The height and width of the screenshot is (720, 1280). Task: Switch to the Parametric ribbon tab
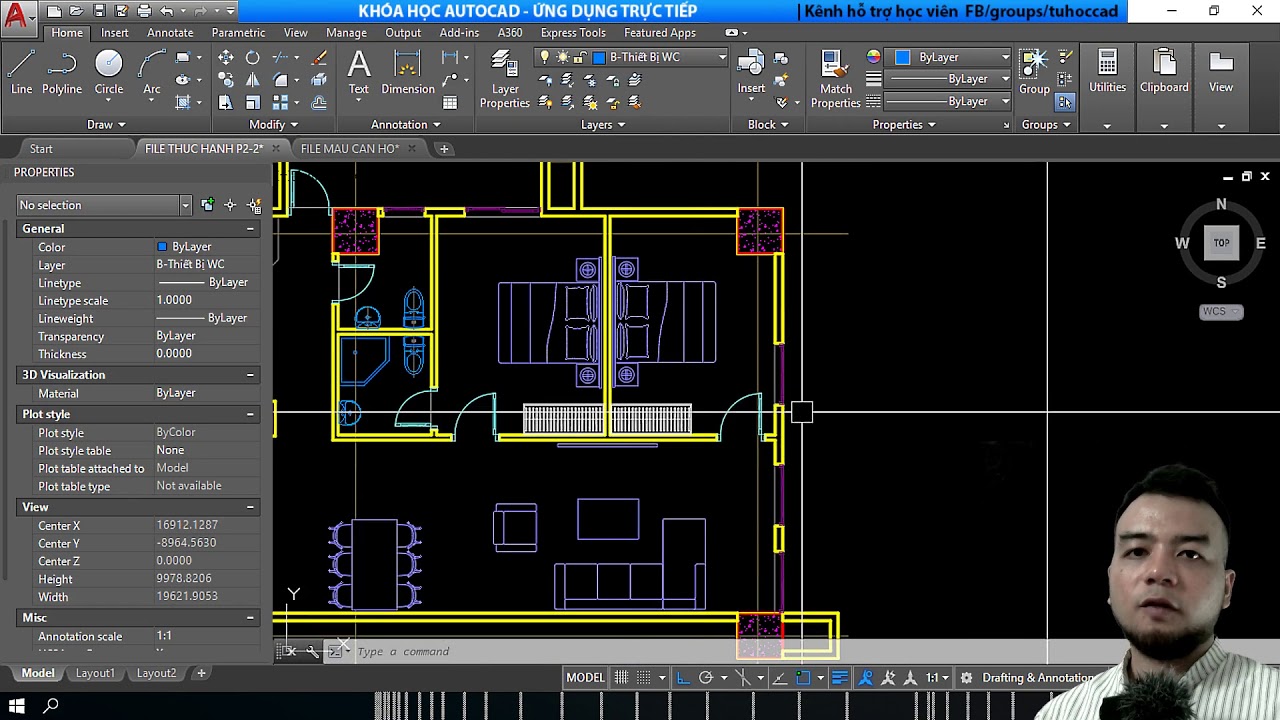coord(238,33)
